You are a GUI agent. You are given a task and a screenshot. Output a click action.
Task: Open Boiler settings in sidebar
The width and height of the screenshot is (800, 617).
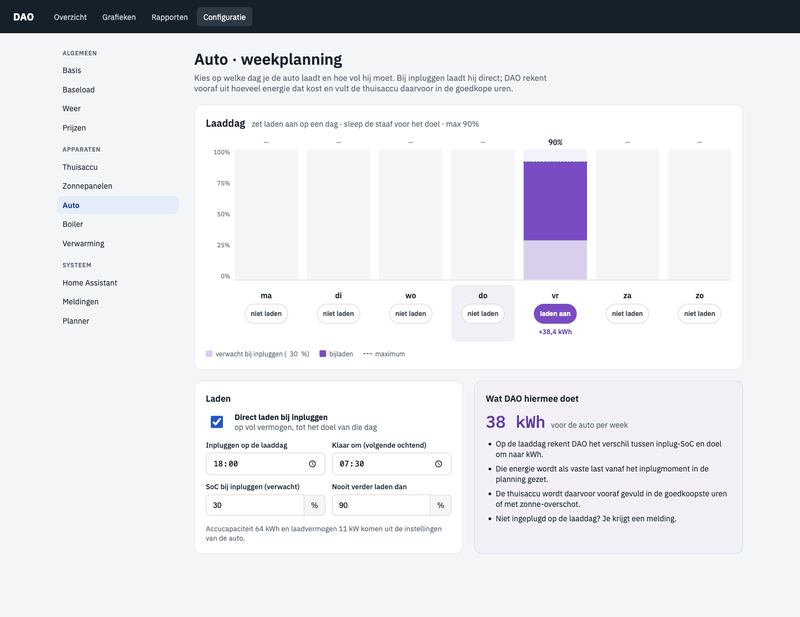[117, 225]
